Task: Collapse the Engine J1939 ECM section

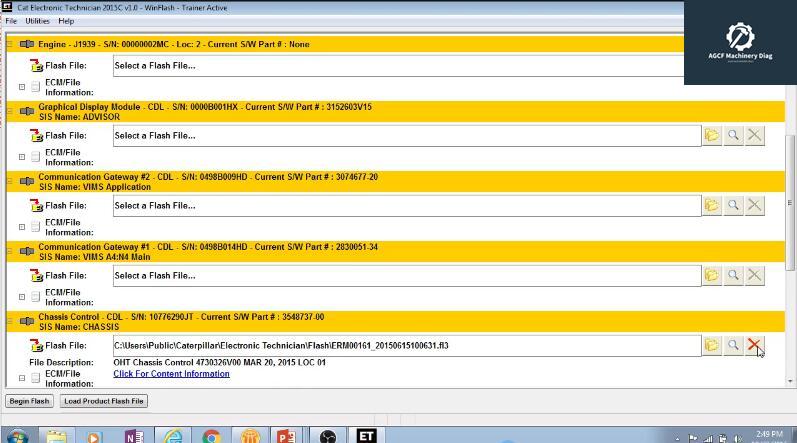Action: (x=11, y=44)
